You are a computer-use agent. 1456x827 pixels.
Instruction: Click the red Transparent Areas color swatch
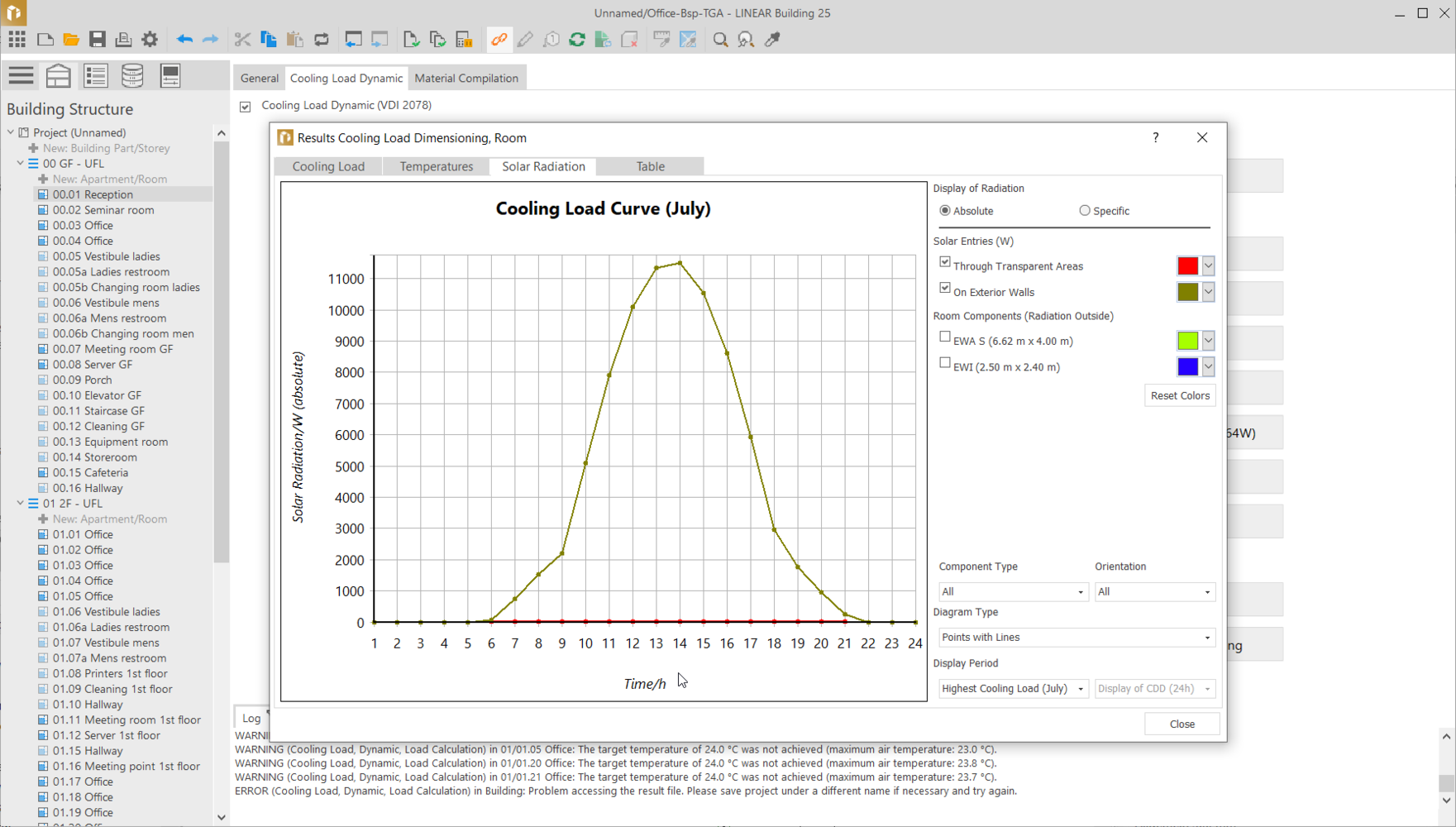[x=1187, y=266]
